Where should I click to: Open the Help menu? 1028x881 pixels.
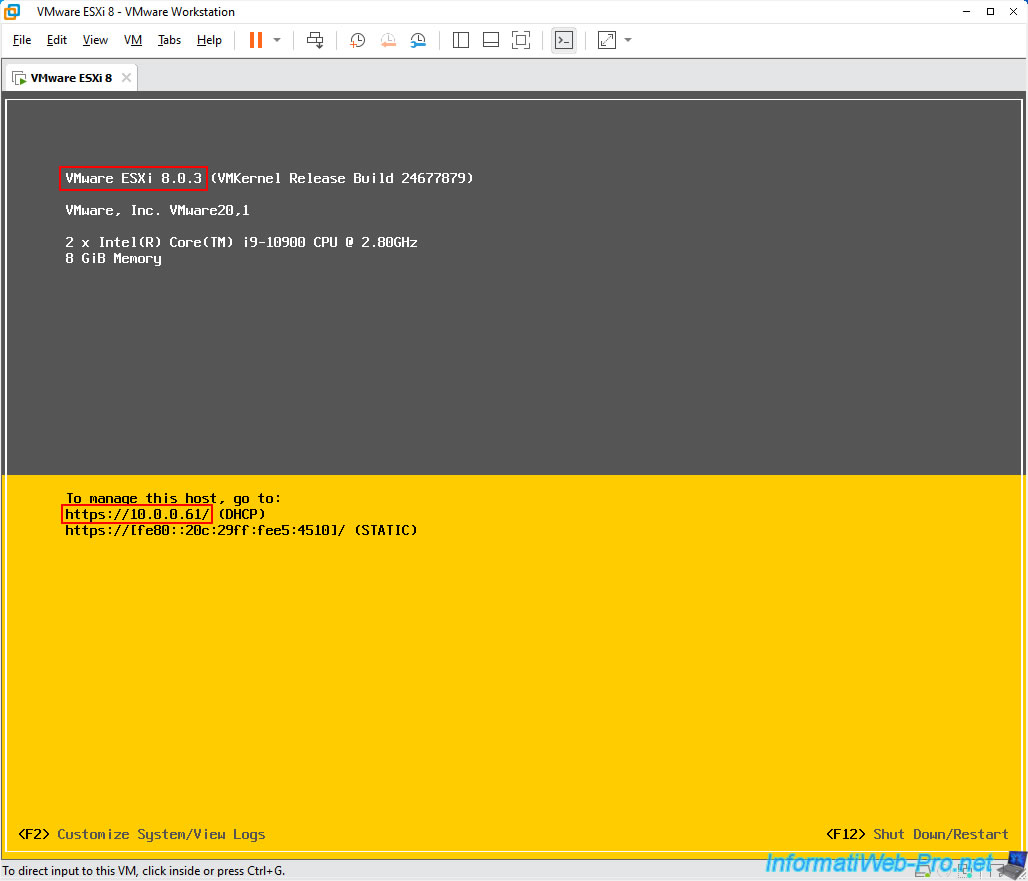[209, 40]
